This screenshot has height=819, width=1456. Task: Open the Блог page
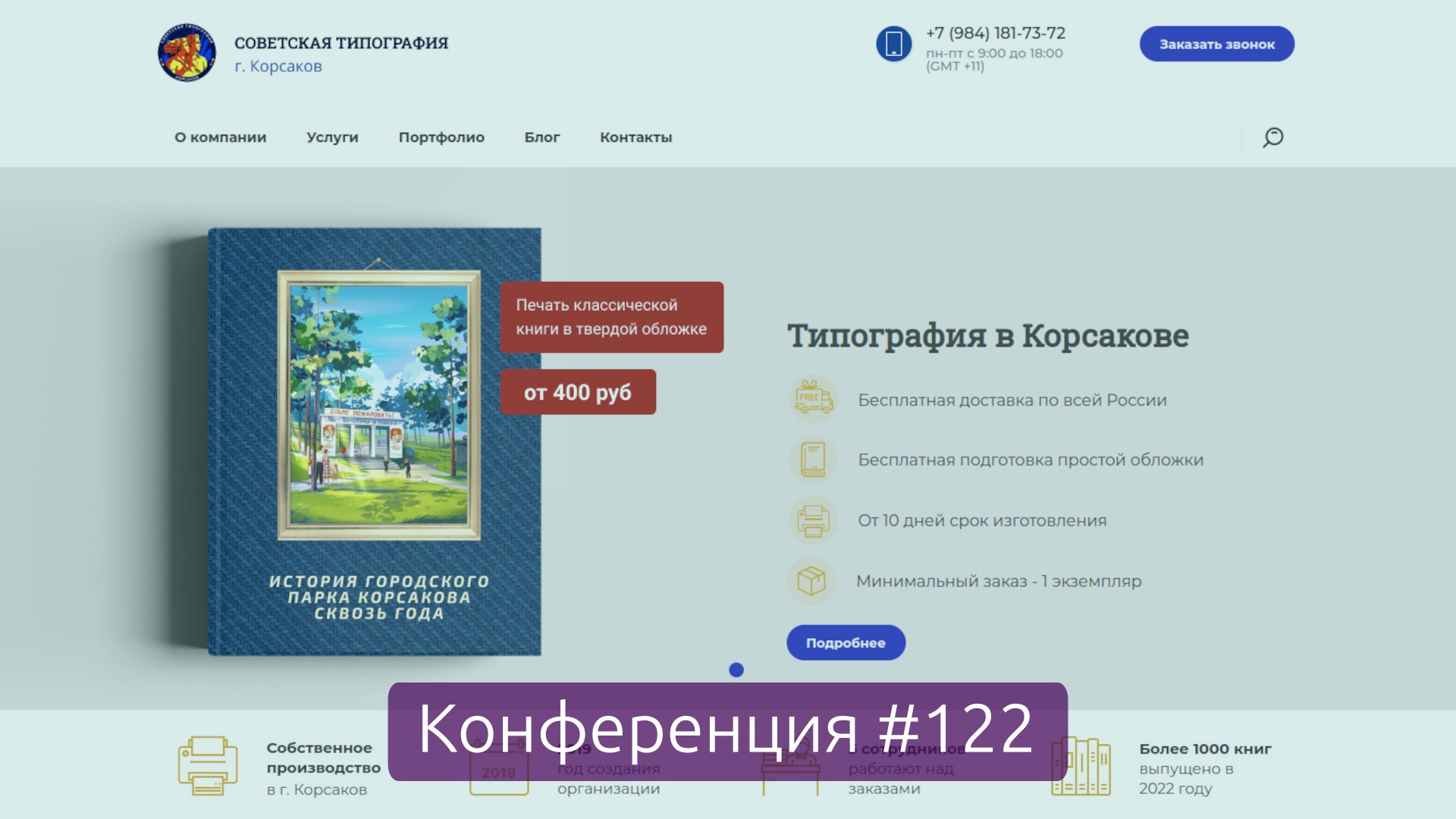(541, 137)
